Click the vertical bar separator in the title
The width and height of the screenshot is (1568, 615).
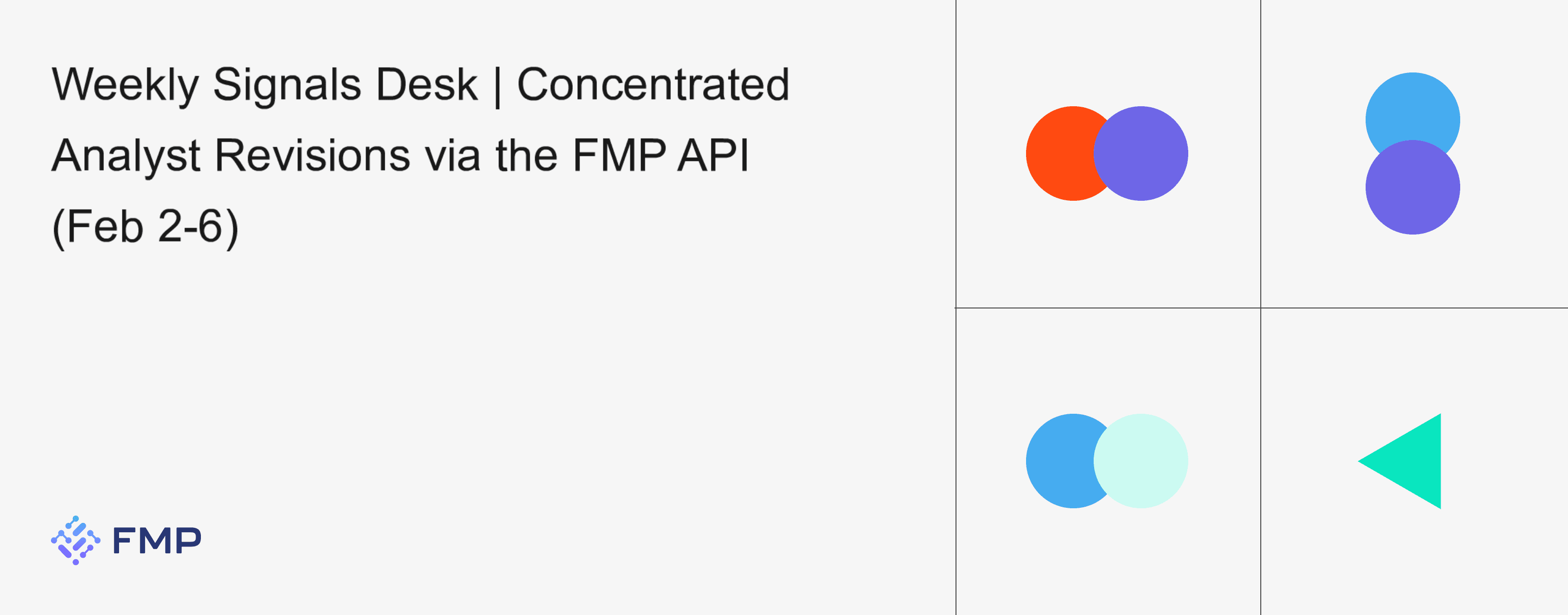click(x=498, y=86)
